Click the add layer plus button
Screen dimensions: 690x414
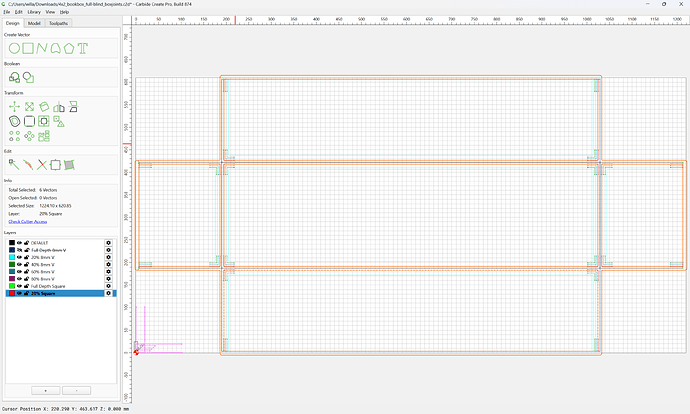point(46,391)
